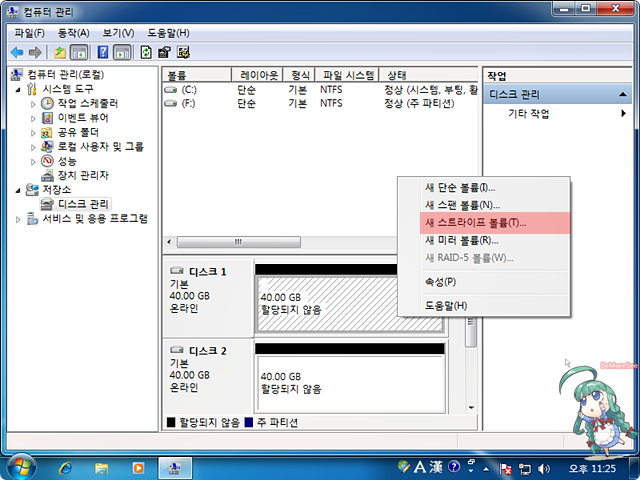This screenshot has height=480, width=640.
Task: Toggle the Show/Hide Action Pane toolbar icon
Action: coord(122,52)
